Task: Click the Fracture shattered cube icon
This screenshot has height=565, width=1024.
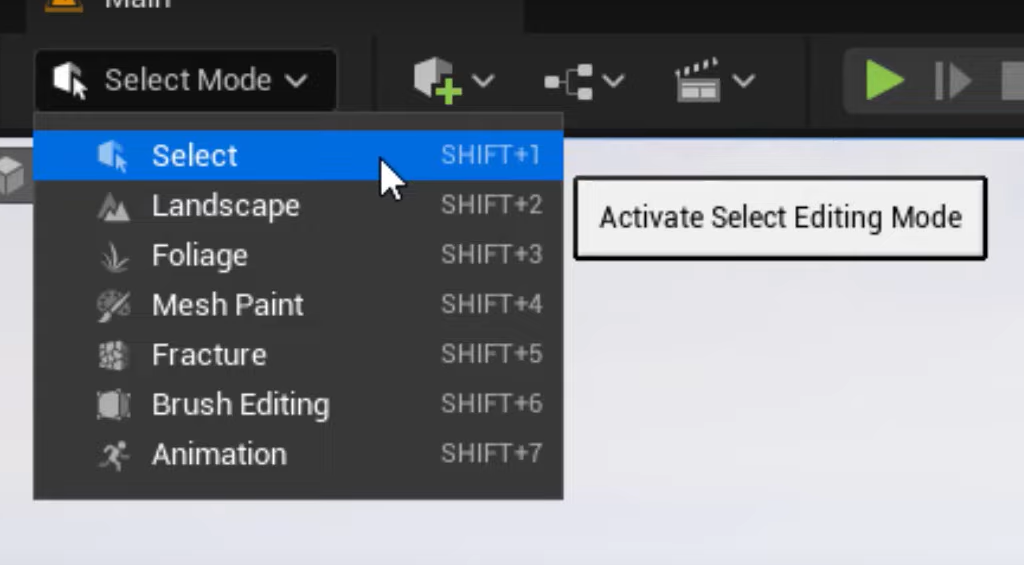Action: click(x=113, y=355)
